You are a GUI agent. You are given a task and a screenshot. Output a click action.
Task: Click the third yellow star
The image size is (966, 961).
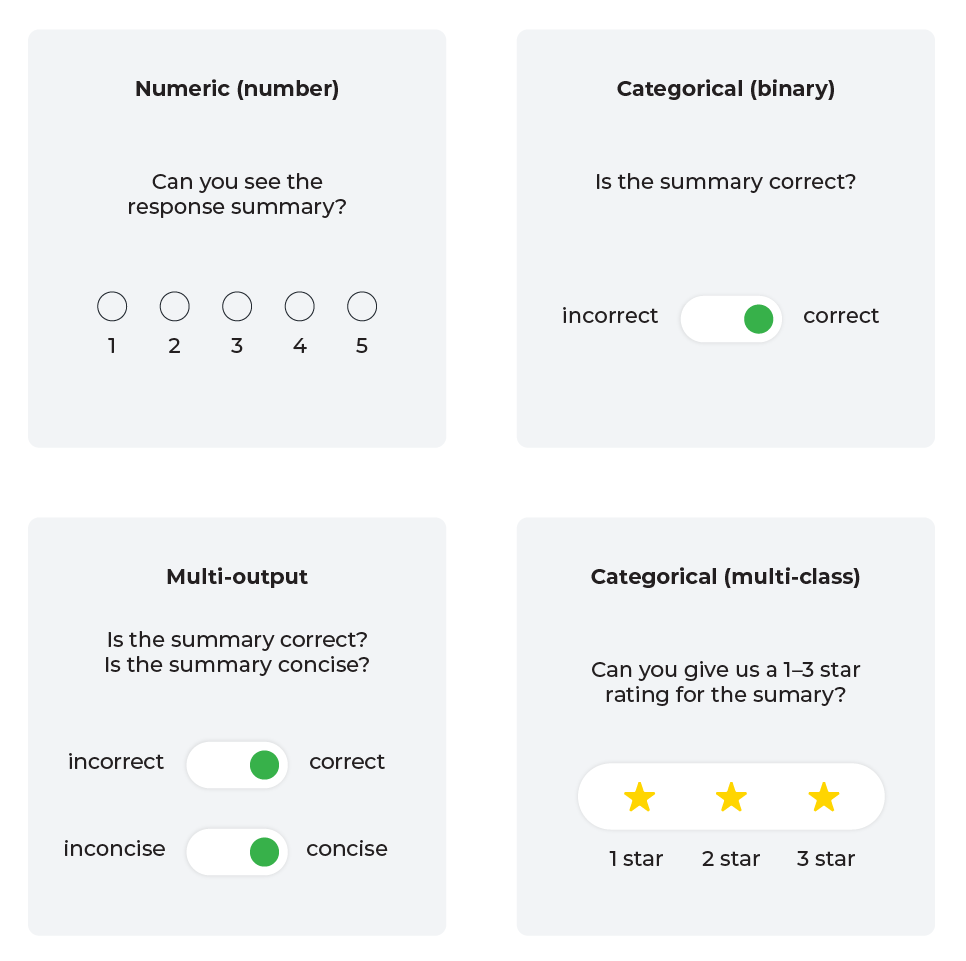[824, 797]
